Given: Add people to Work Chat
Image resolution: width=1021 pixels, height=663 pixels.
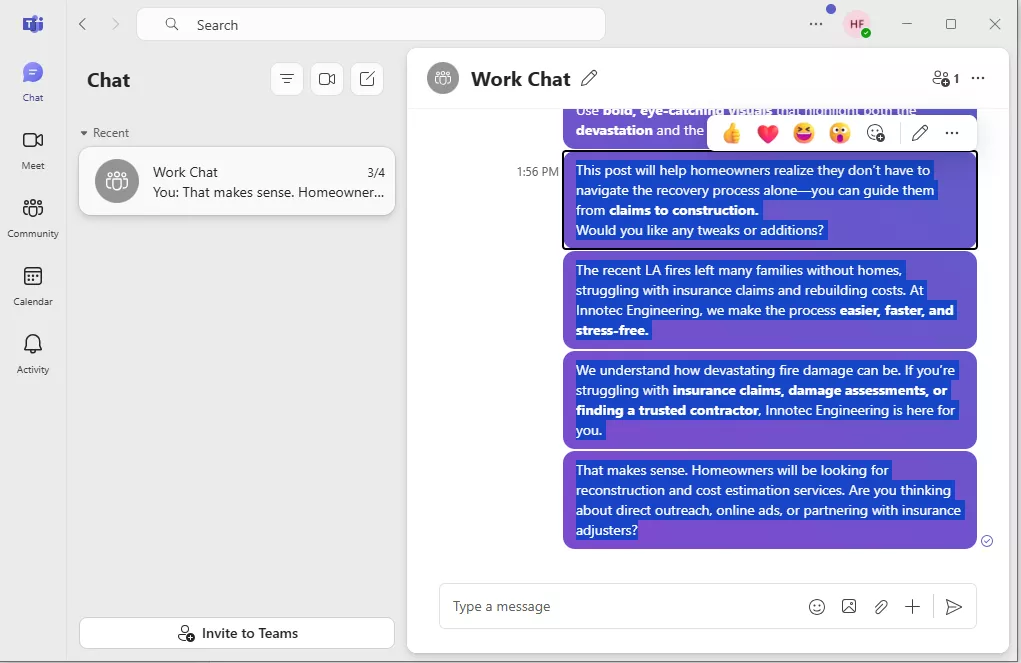Looking at the screenshot, I should coord(941,78).
